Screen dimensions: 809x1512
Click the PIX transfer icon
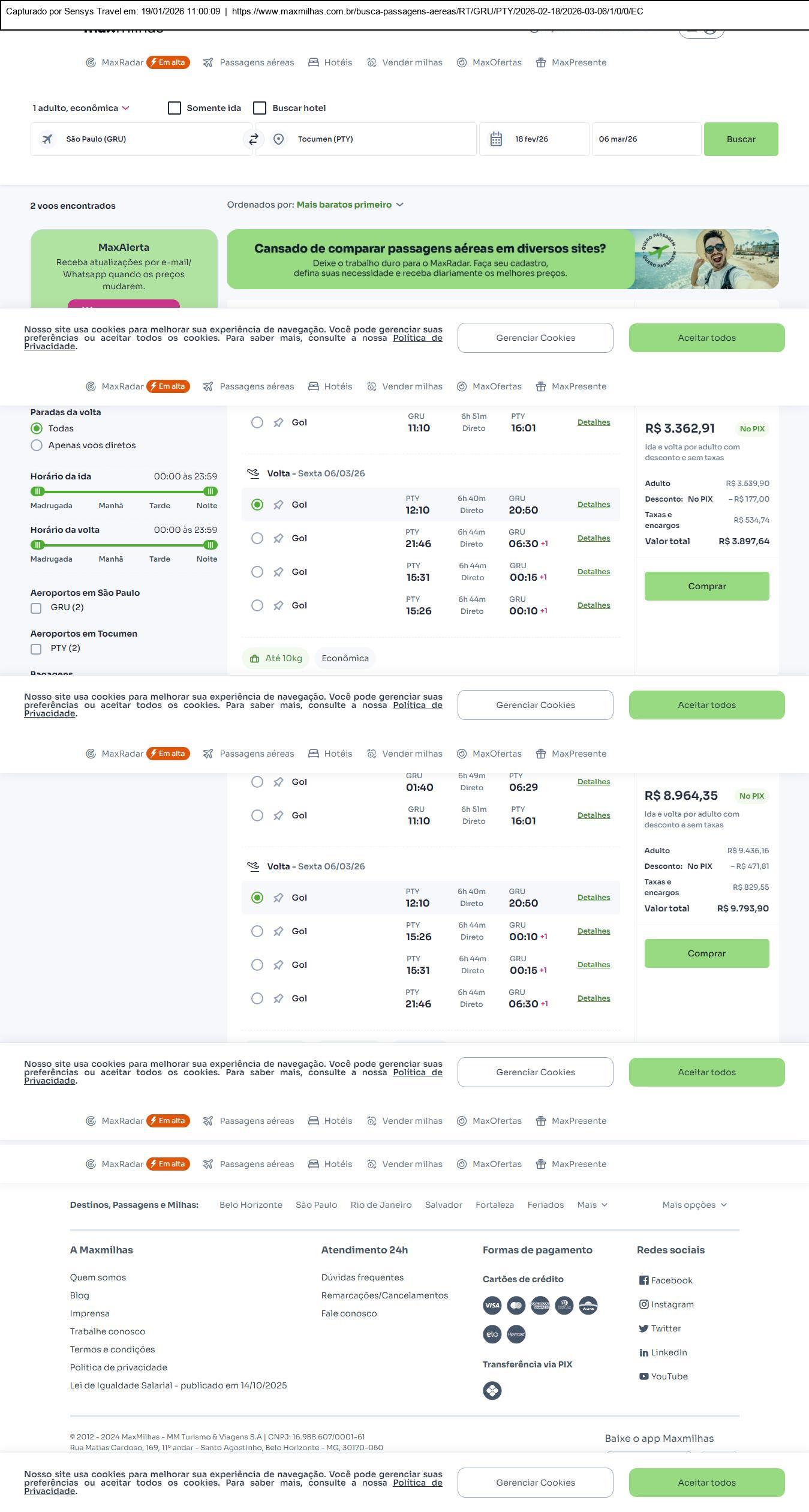click(x=492, y=1391)
